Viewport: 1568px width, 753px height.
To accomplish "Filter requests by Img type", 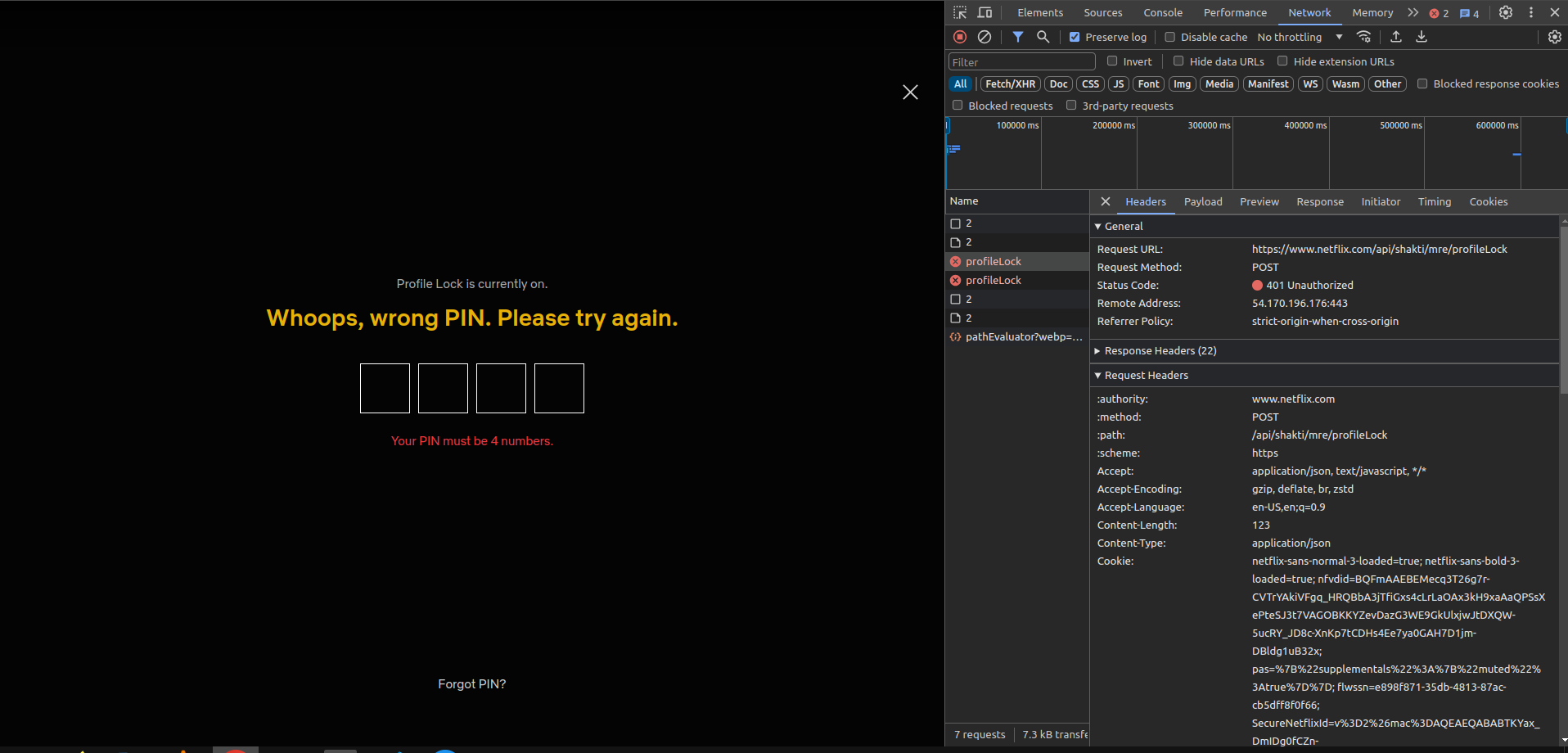I will (1182, 83).
